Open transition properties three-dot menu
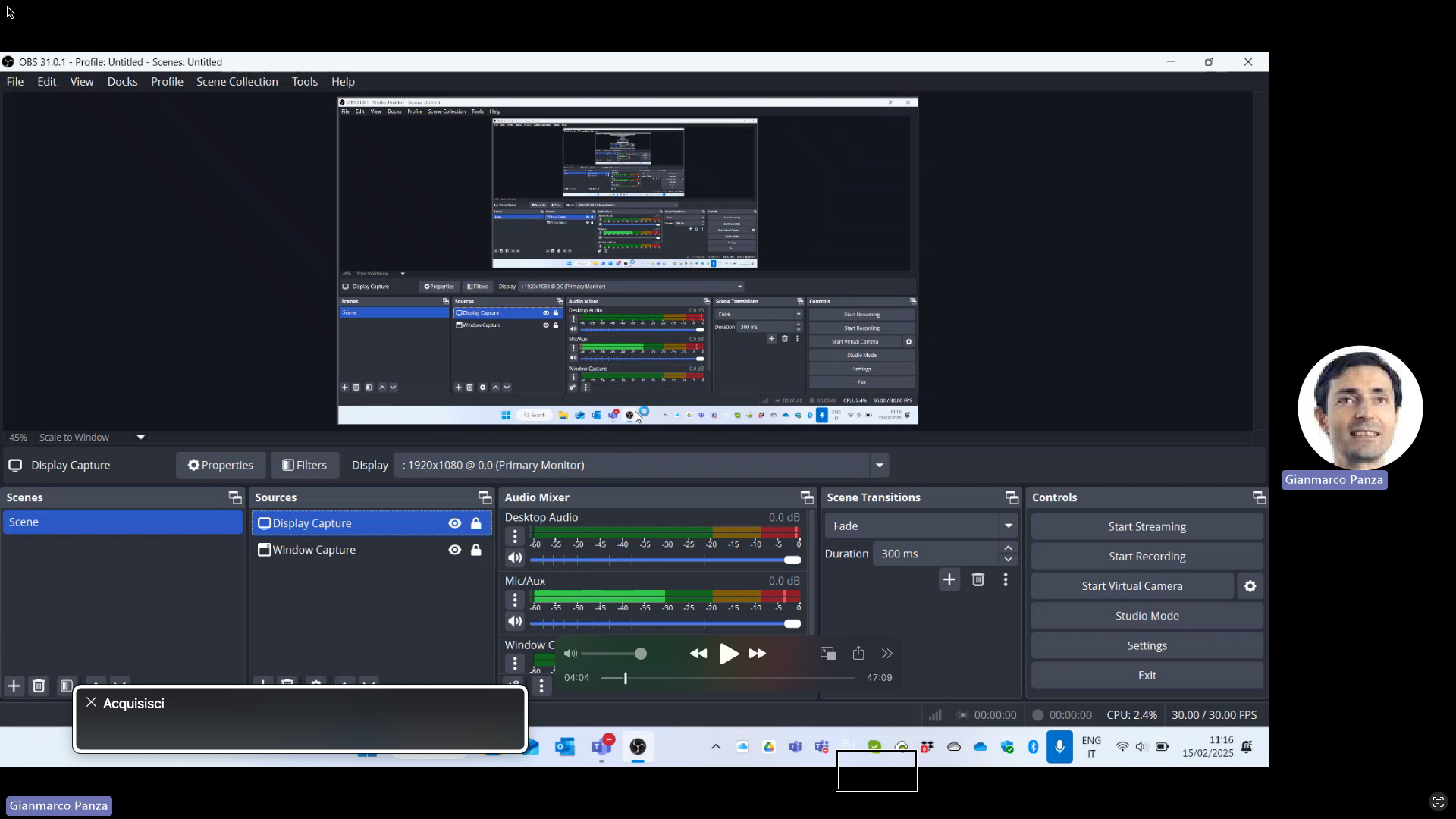The width and height of the screenshot is (1456, 819). tap(1006, 580)
